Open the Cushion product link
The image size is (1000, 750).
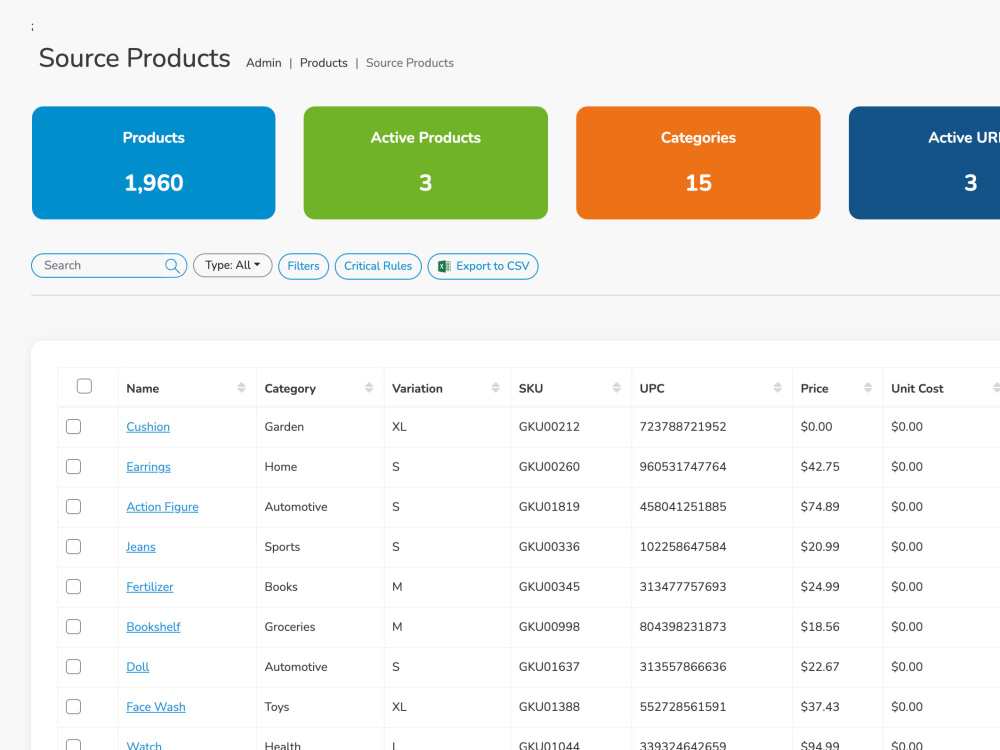[x=148, y=427]
